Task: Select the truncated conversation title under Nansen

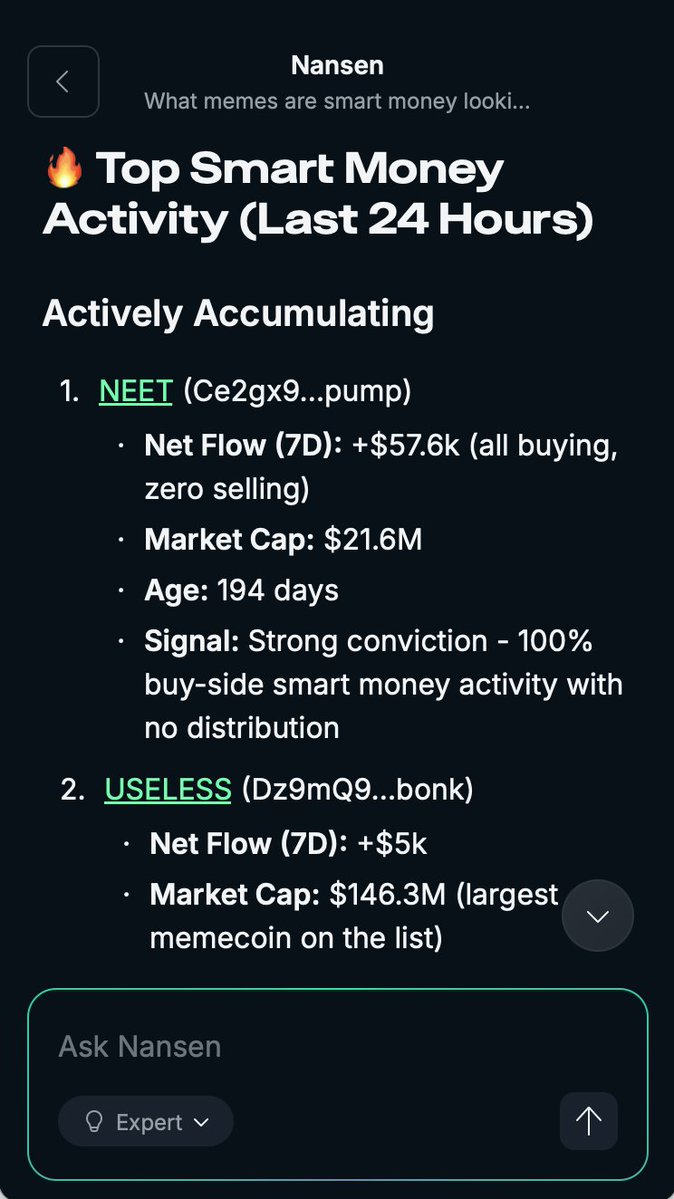Action: pyautogui.click(x=337, y=101)
